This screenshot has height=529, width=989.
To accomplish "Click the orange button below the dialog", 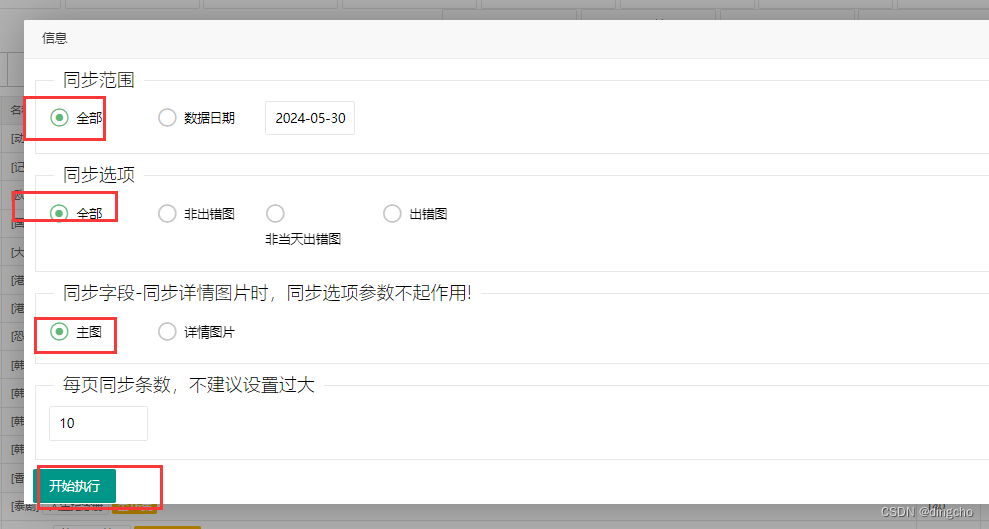I will (167, 525).
